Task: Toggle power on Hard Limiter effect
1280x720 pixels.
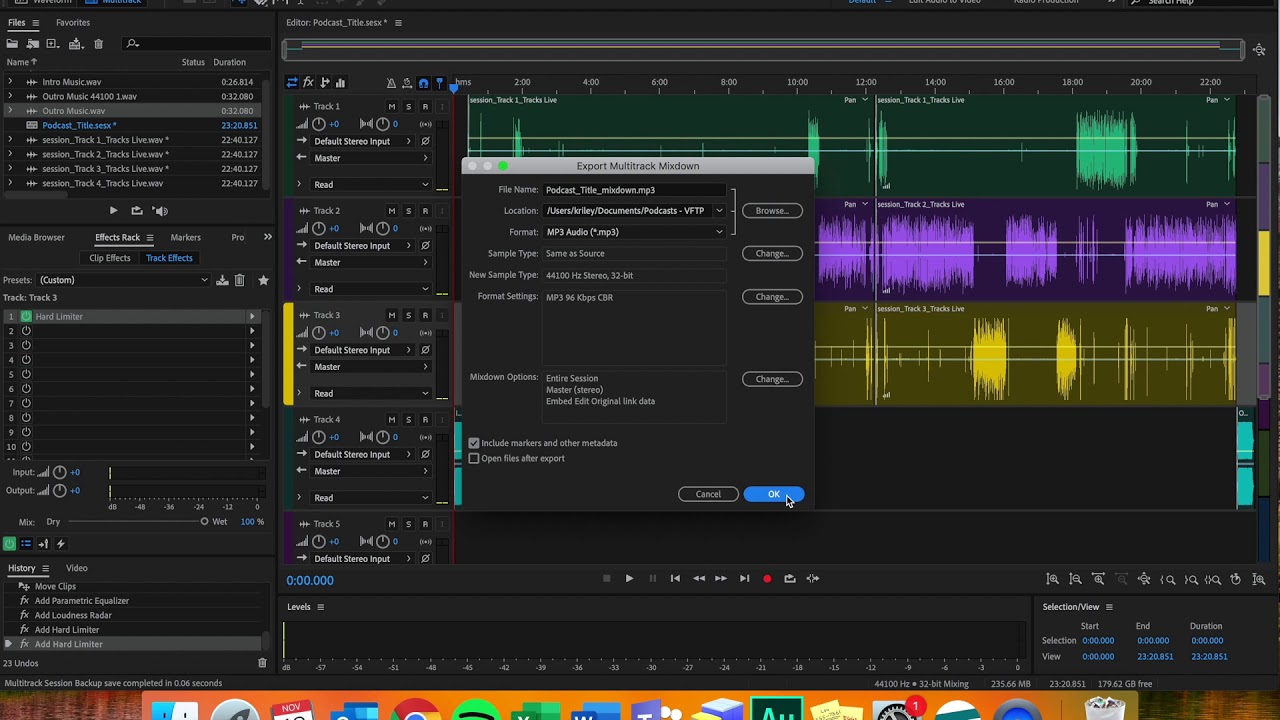Action: pyautogui.click(x=26, y=317)
